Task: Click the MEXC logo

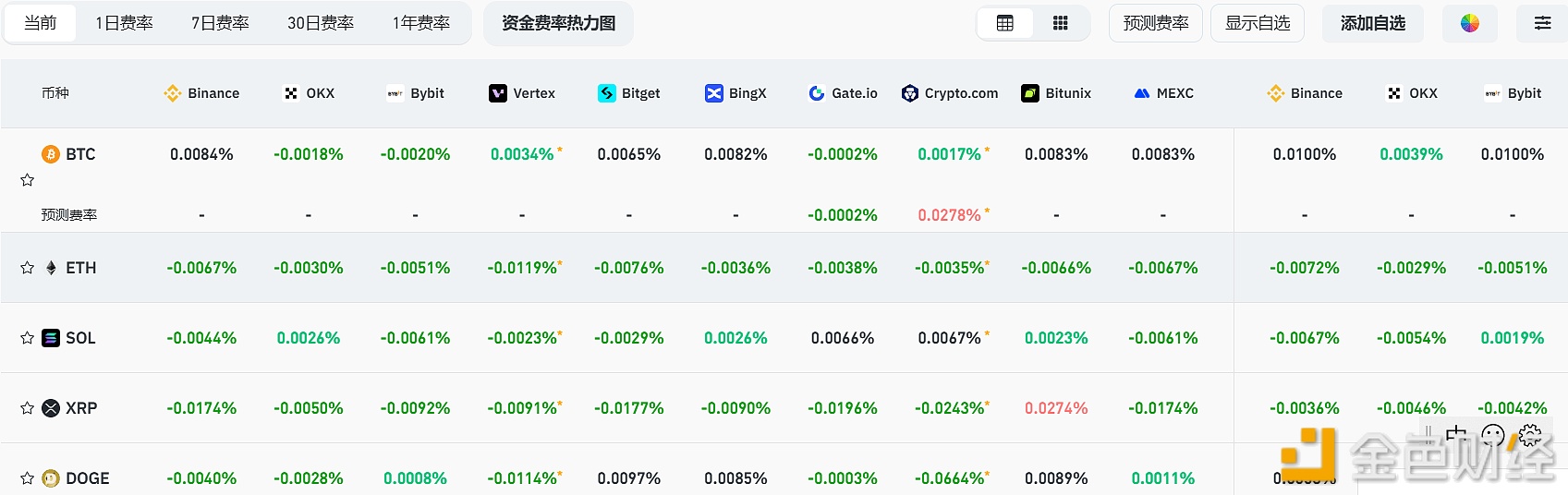Action: pos(1142,93)
